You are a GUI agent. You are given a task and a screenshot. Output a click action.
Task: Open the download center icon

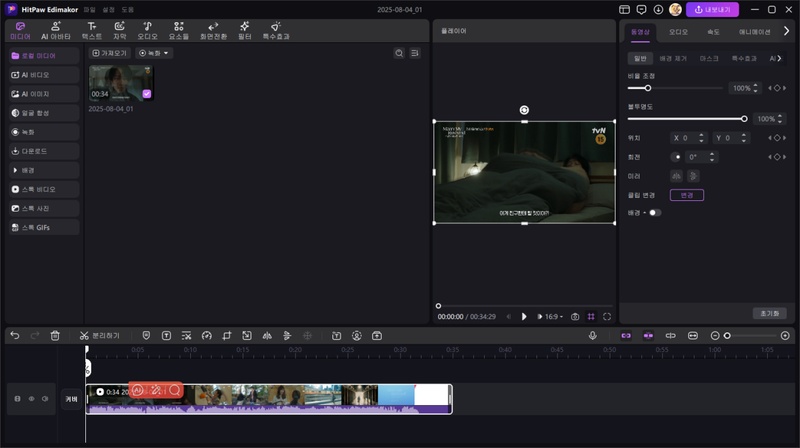pos(658,10)
